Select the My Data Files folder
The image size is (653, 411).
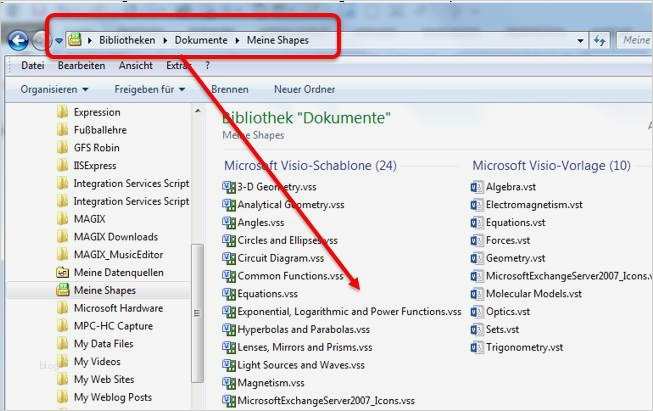(x=103, y=344)
